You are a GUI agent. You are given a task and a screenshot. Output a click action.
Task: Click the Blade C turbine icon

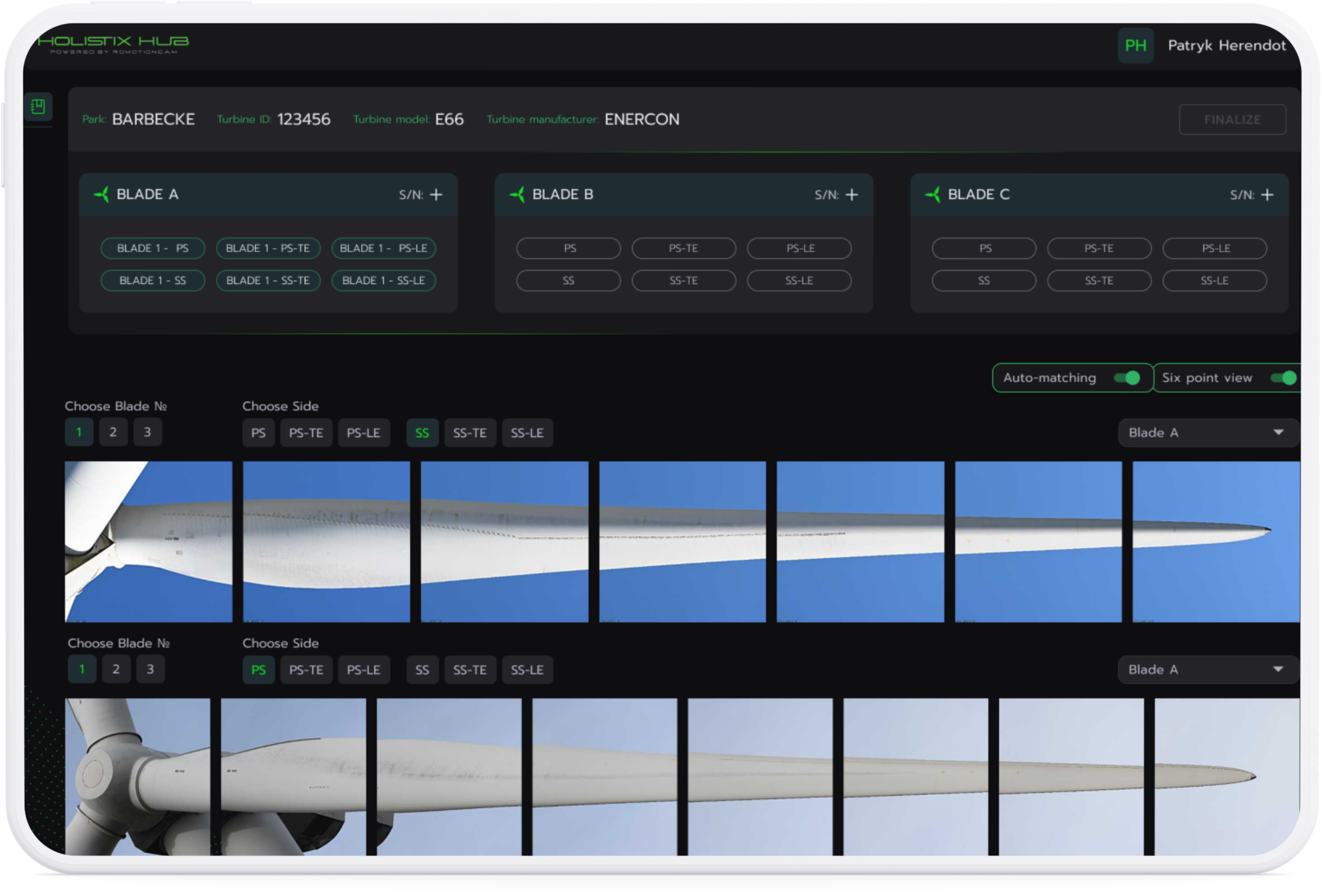point(933,195)
